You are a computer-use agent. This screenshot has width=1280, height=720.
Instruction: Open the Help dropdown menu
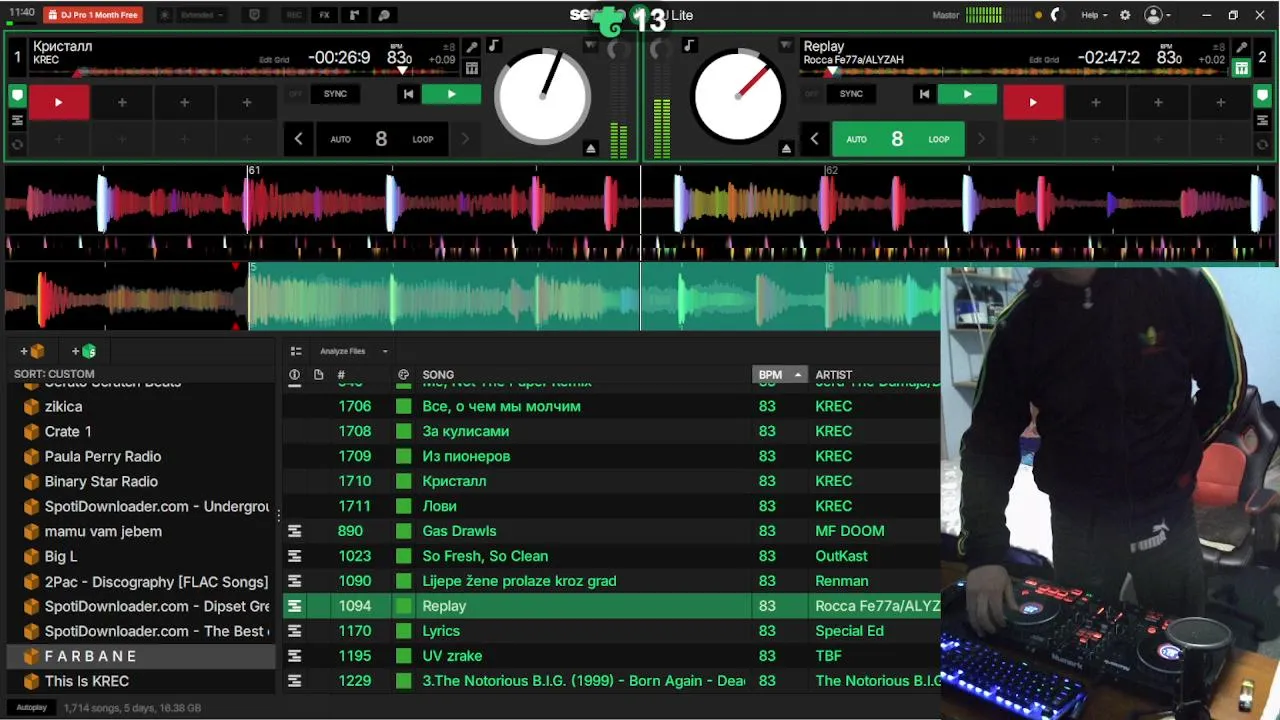(1095, 15)
